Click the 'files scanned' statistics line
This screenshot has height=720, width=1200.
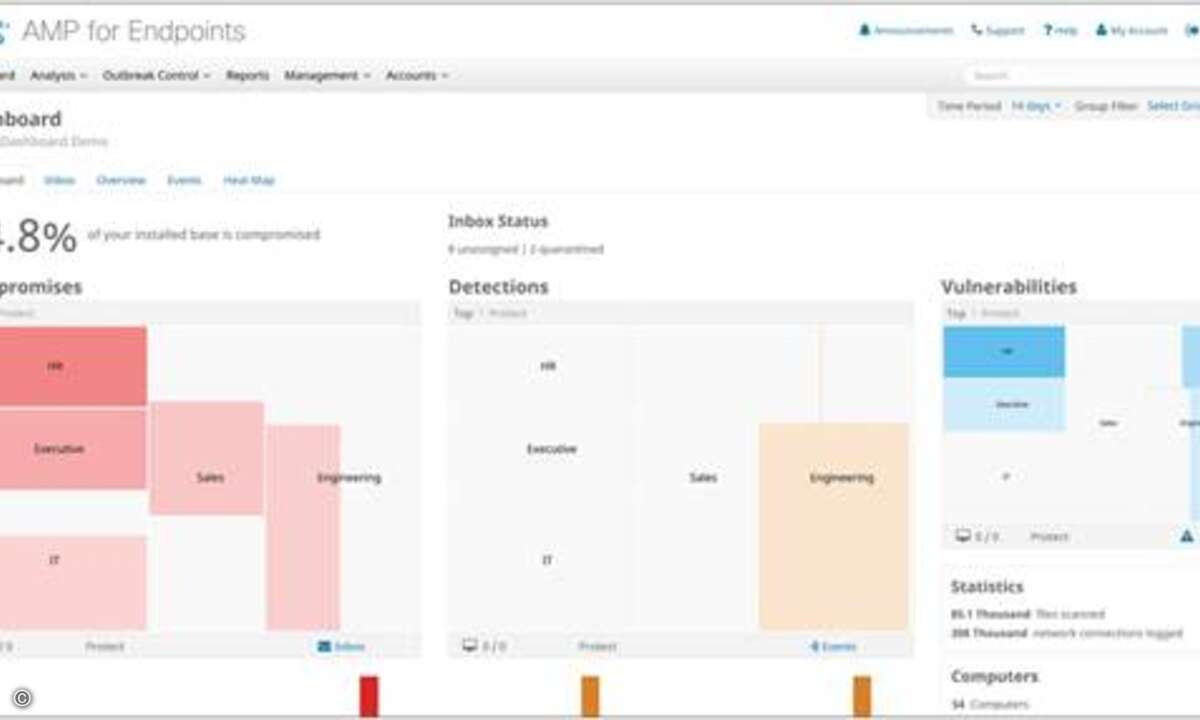tap(1028, 614)
